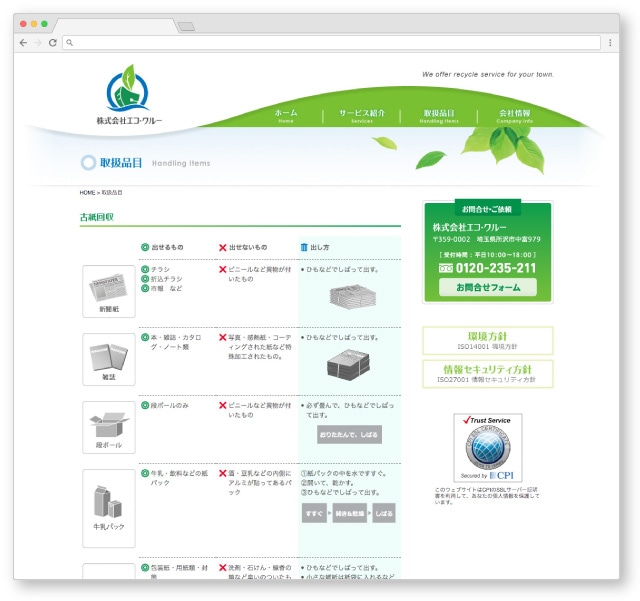Image resolution: width=640 pixels, height=601 pixels.
Task: Click the お問合せ・ご依頼 contact box header
Action: click(487, 209)
